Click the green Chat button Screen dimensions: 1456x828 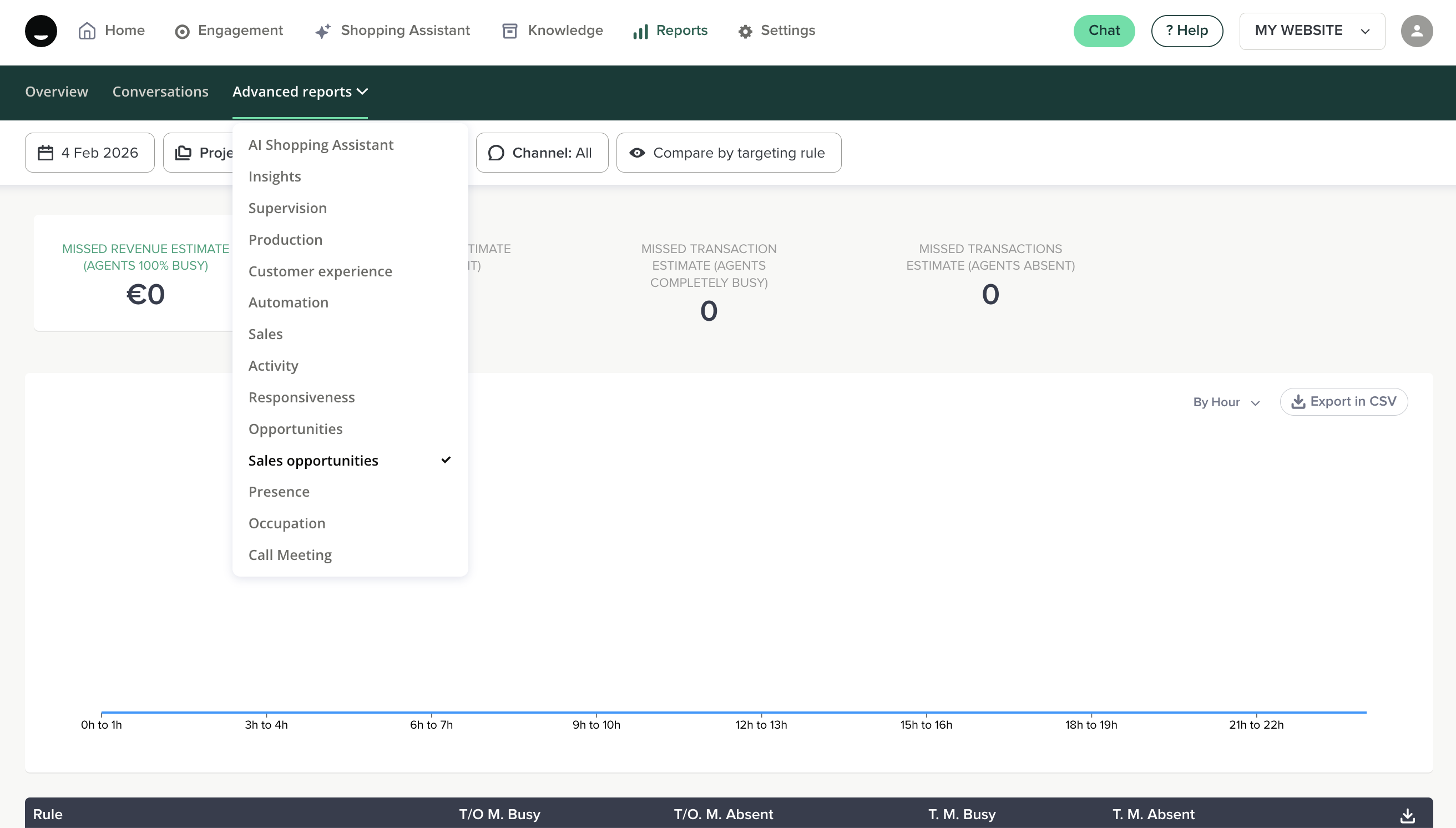point(1104,31)
